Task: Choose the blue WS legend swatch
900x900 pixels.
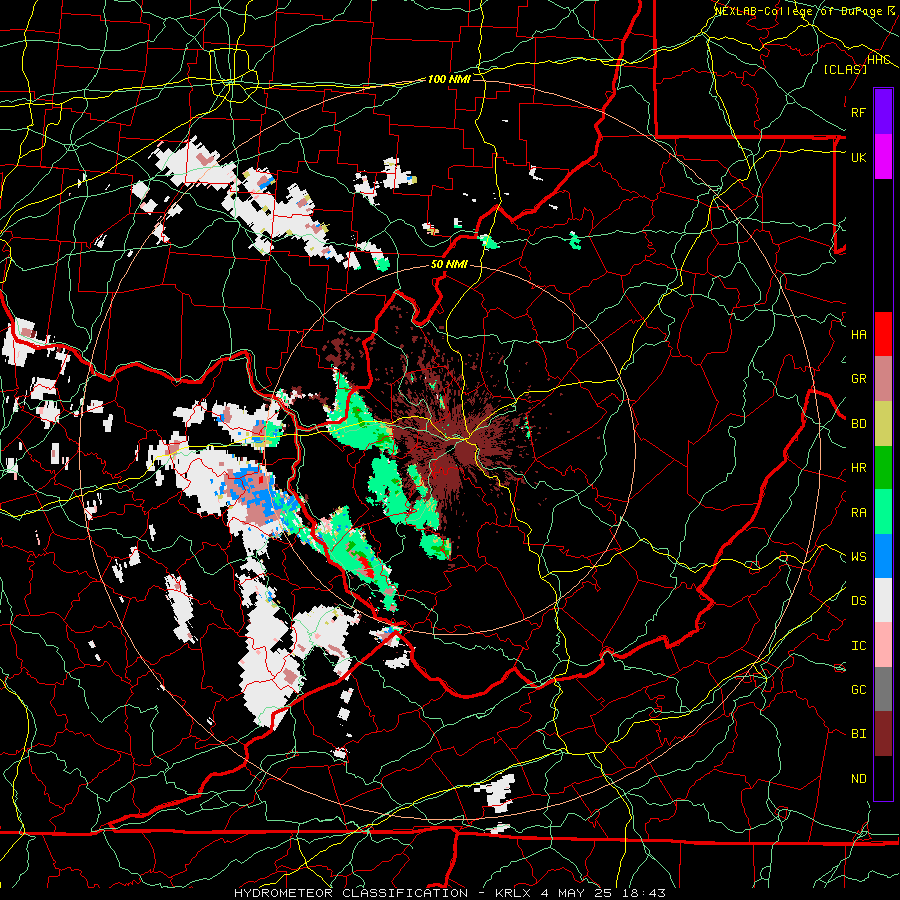Action: (883, 556)
